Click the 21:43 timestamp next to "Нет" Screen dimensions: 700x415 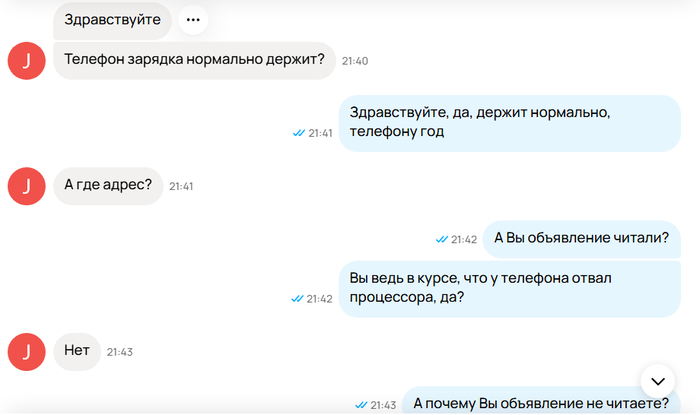[120, 352]
